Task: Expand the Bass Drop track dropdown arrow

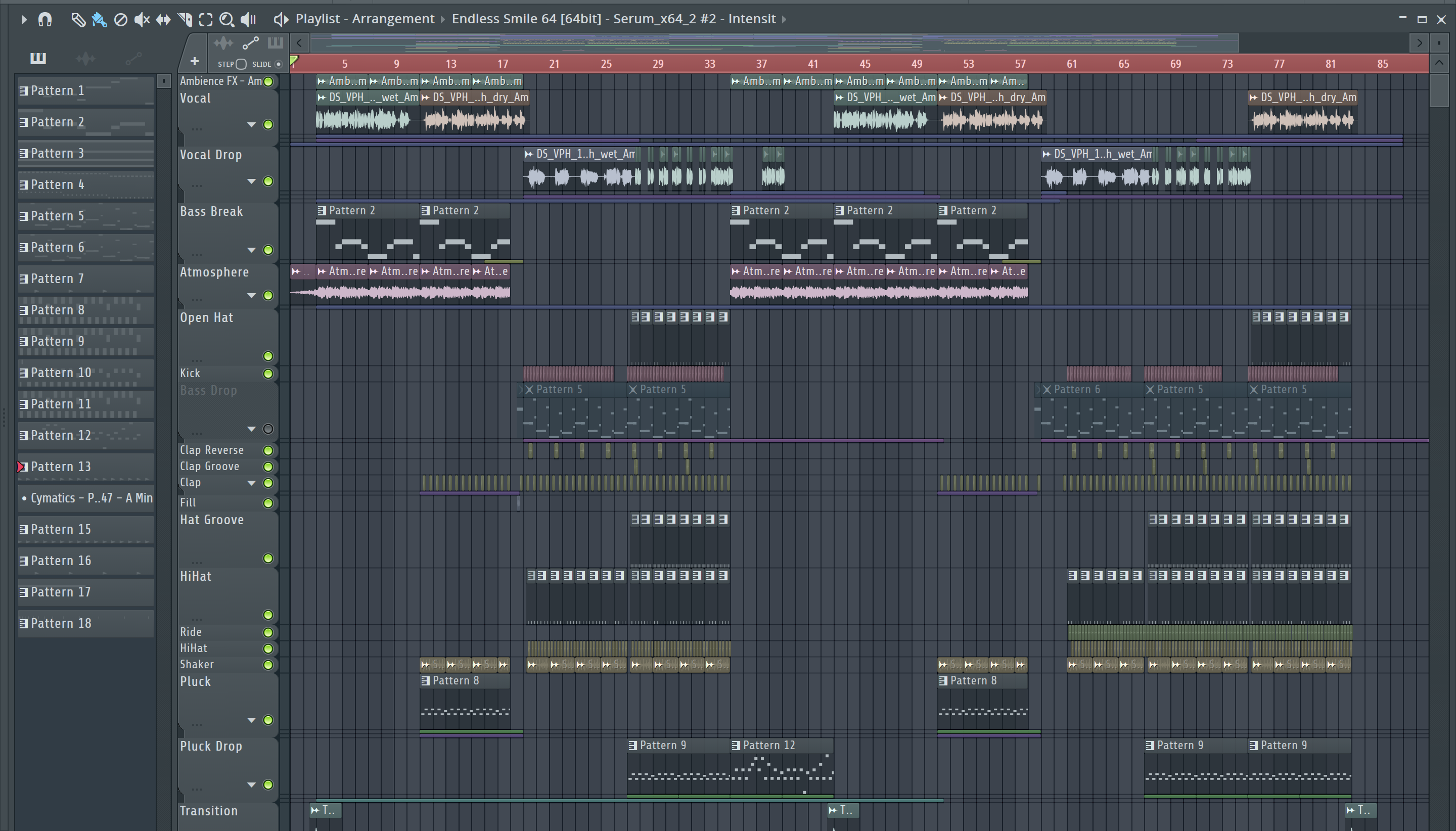Action: coord(251,429)
